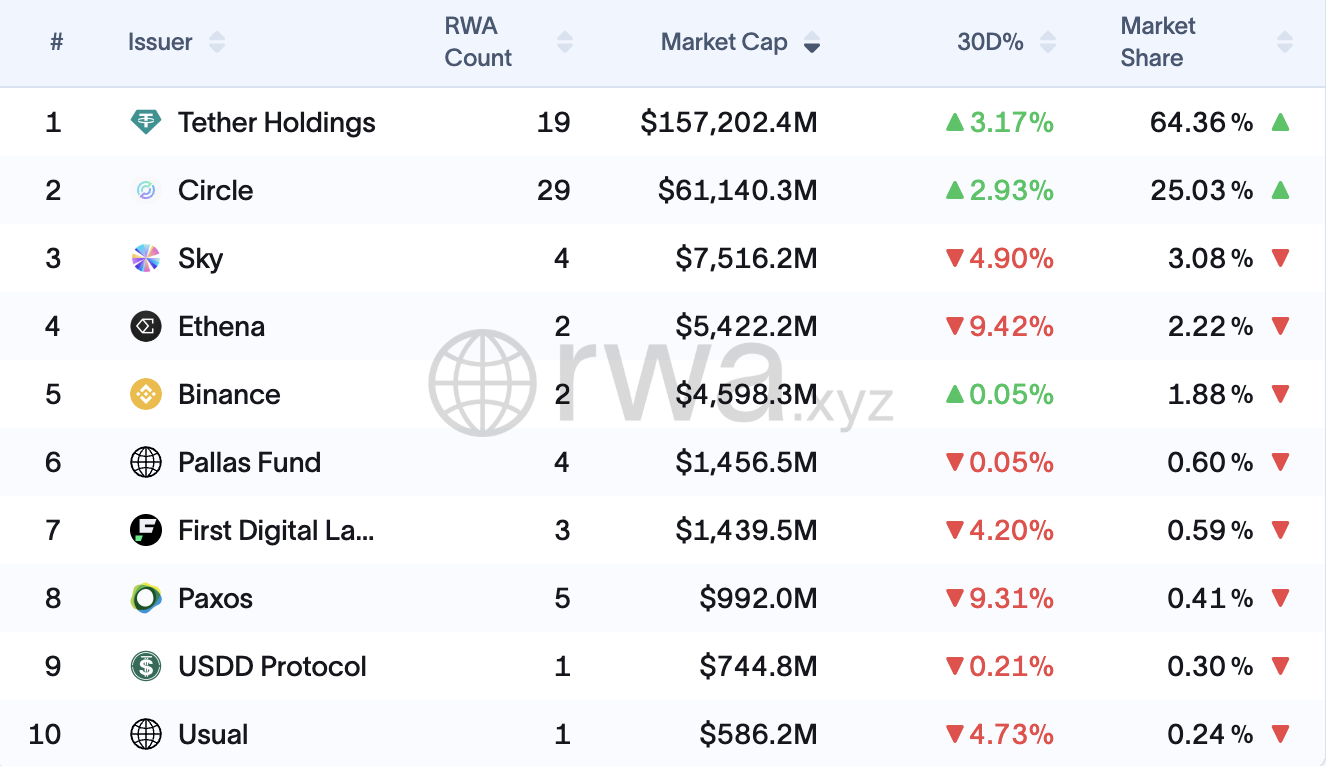The image size is (1326, 766).
Task: Open Tether Holdings issuer name link
Action: (276, 122)
